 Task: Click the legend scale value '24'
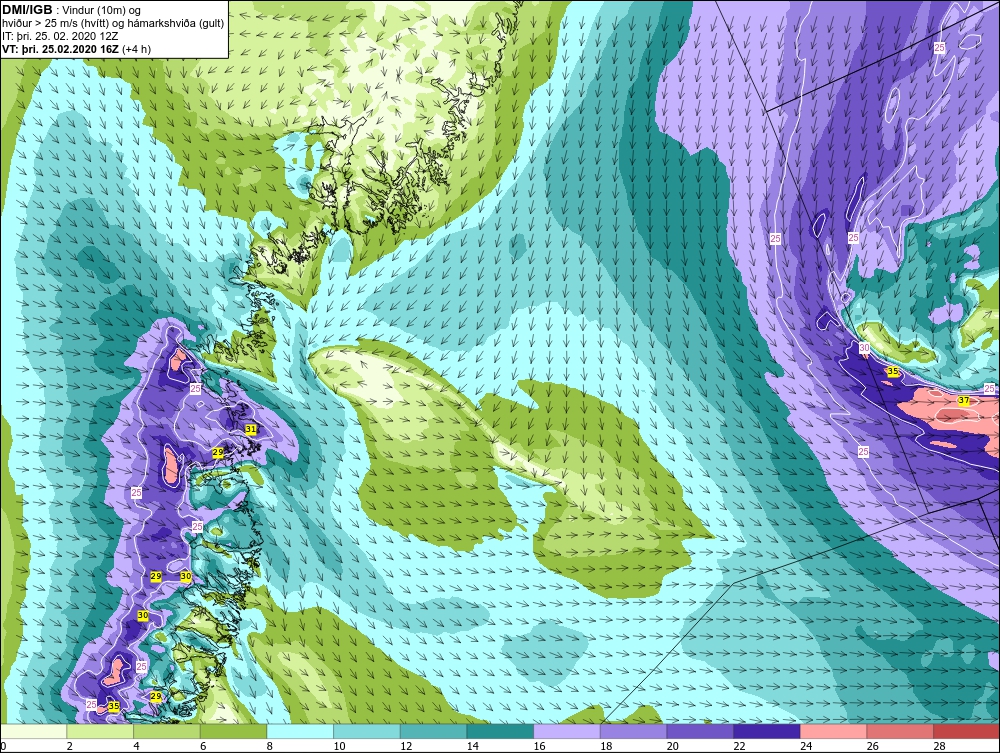click(x=806, y=746)
